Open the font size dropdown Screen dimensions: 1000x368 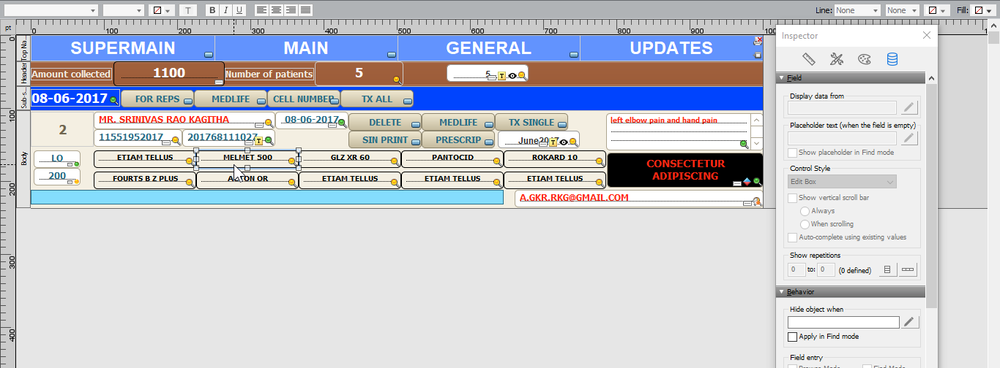123,10
